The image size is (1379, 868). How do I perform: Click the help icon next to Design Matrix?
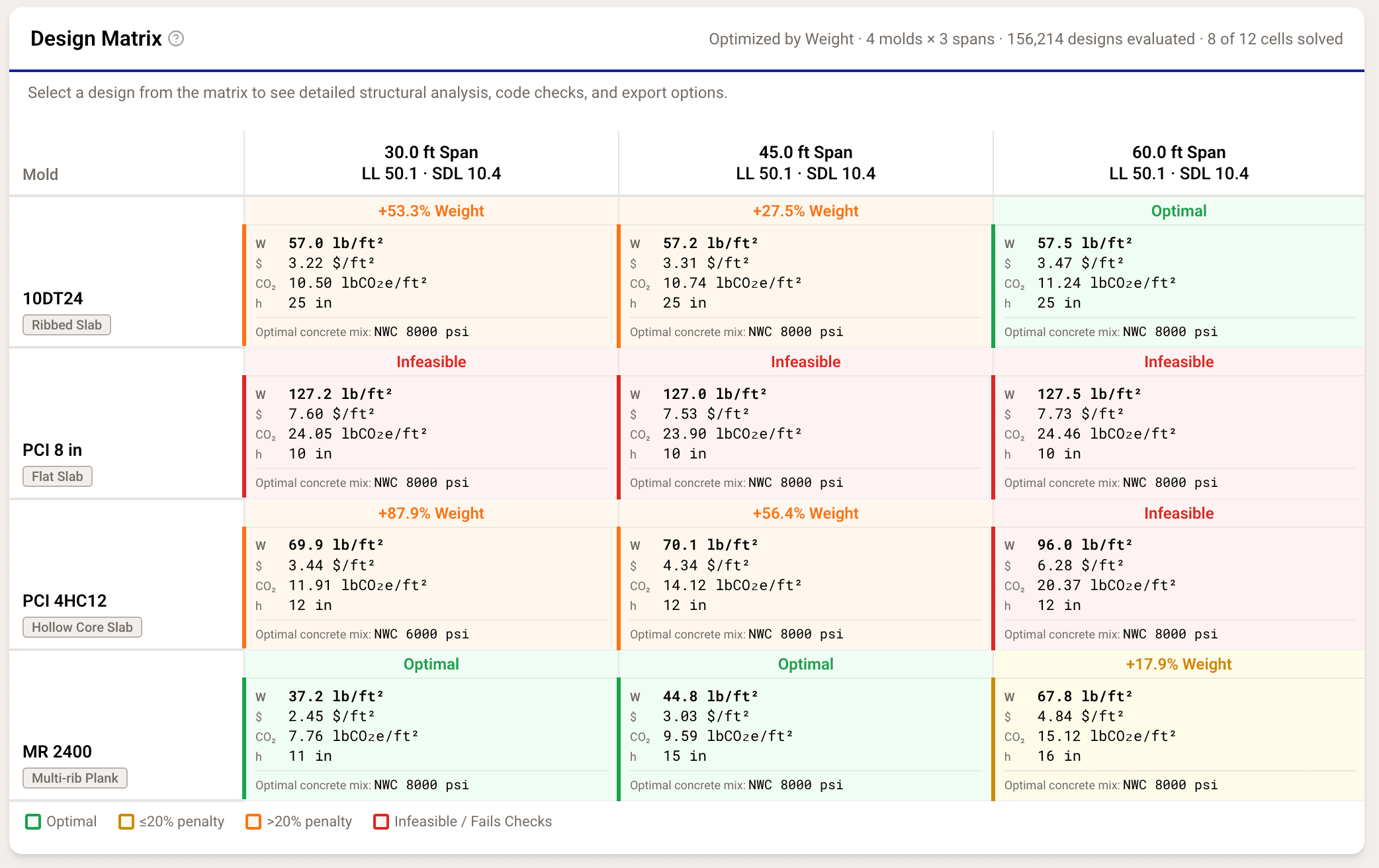[x=176, y=38]
